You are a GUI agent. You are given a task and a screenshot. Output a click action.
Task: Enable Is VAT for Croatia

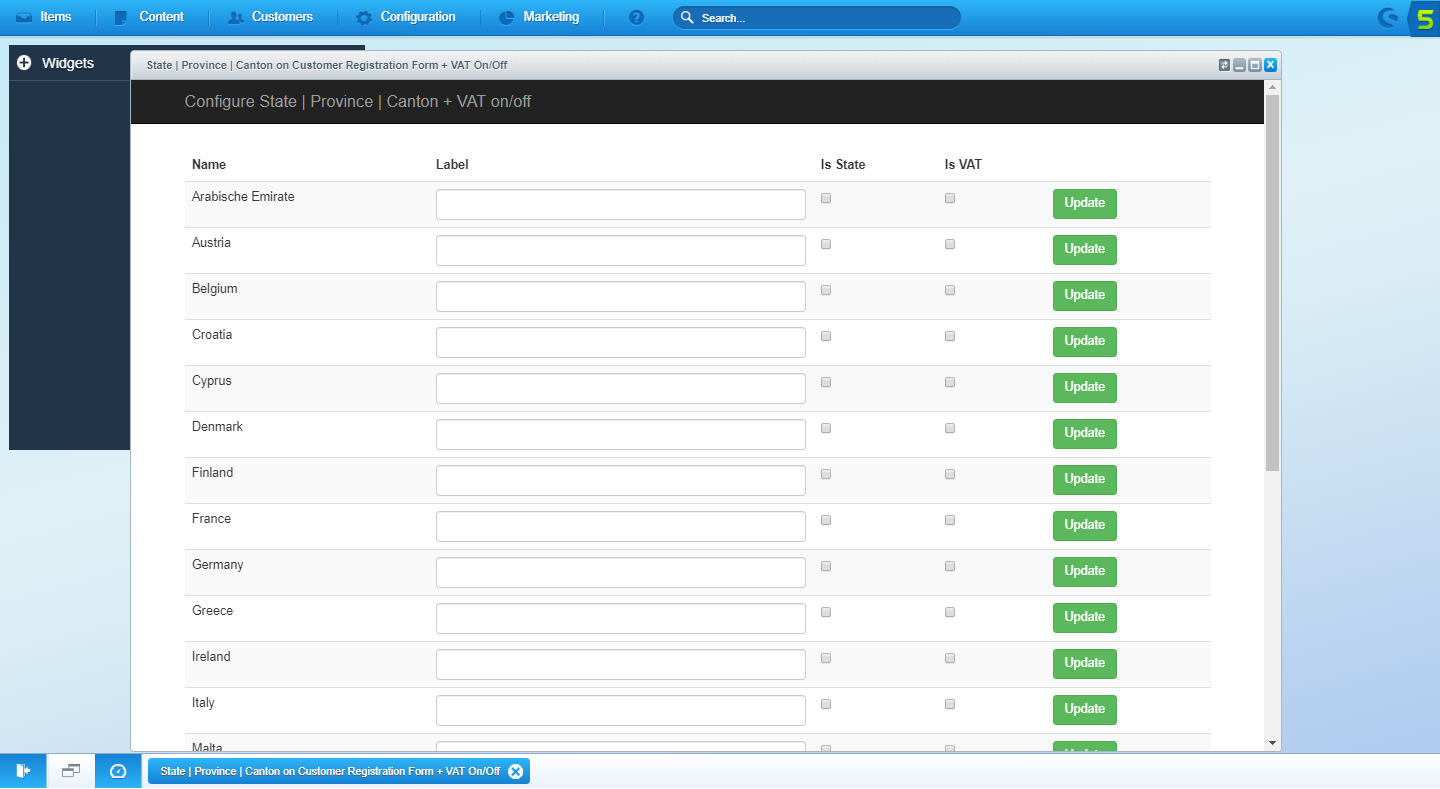950,336
